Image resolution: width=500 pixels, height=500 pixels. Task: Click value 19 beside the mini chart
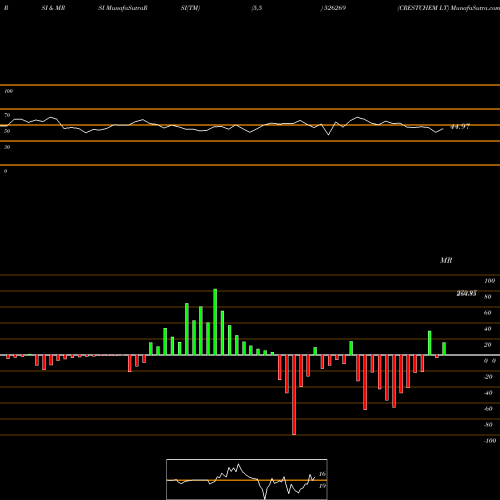click(x=322, y=486)
